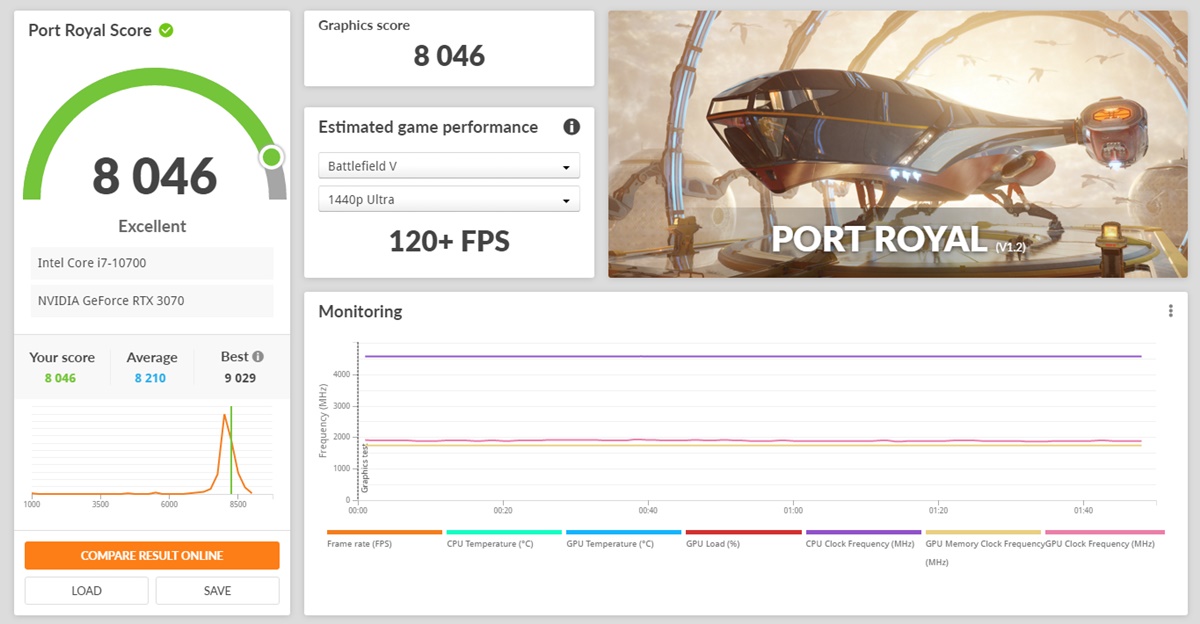Toggle the GPU Load (%) legend item
1200x624 pixels.
743,538
